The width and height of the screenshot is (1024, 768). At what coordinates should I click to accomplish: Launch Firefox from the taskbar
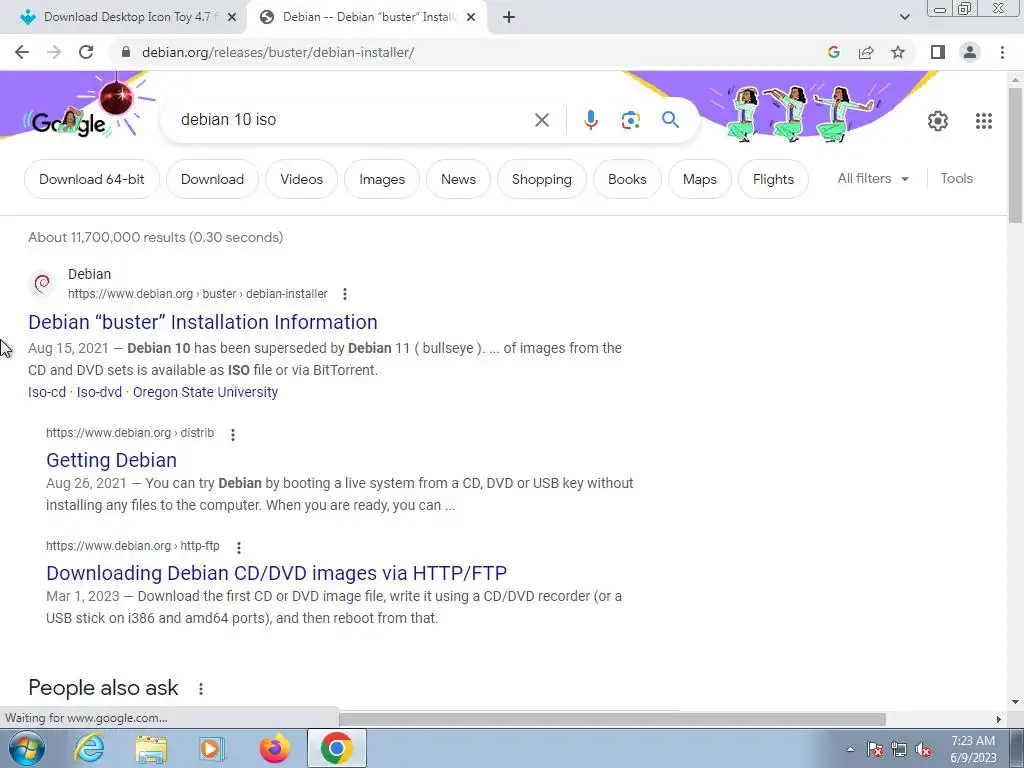tap(274, 748)
